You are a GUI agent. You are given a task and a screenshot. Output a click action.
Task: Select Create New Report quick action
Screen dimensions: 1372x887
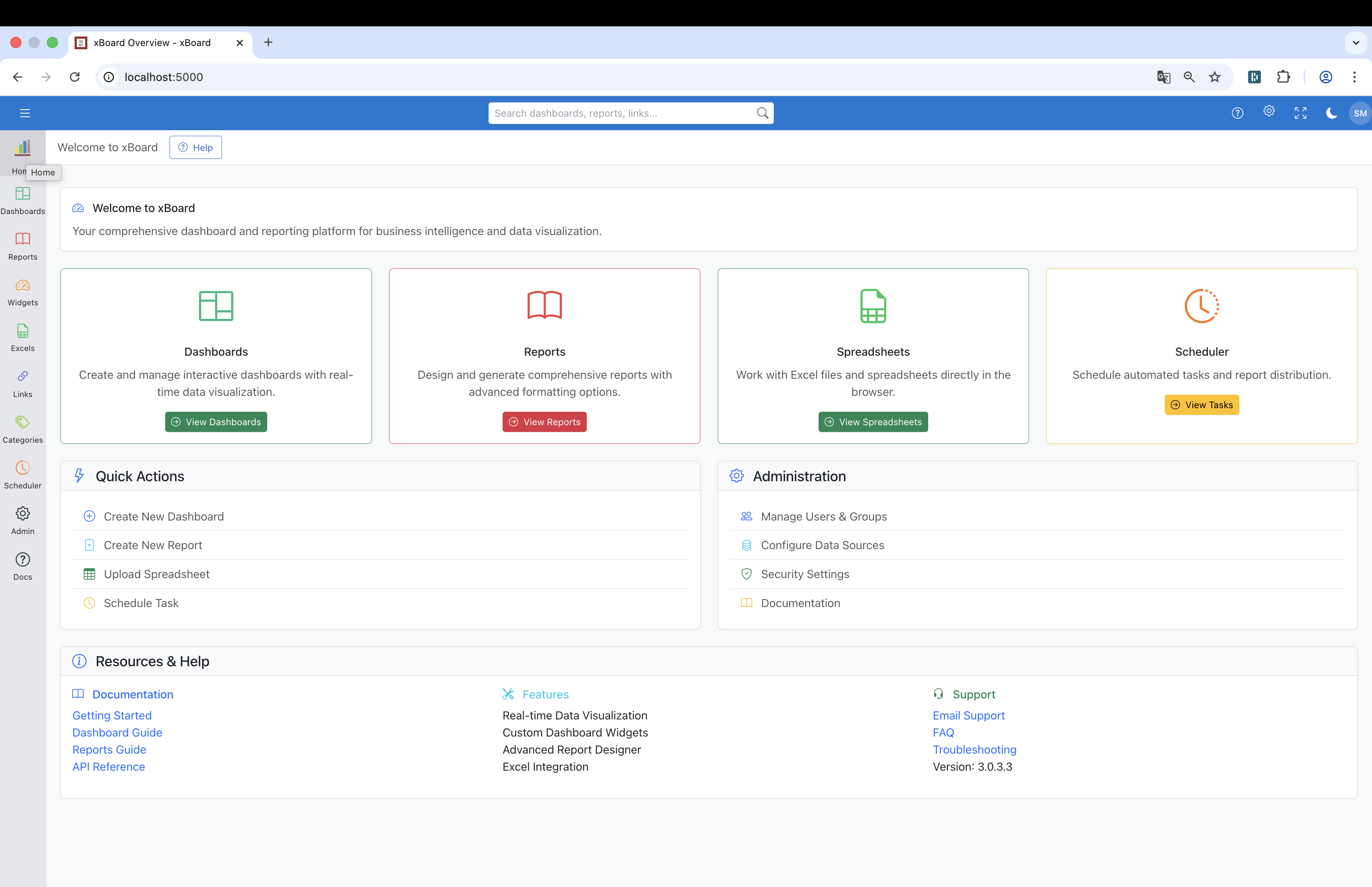point(381,545)
